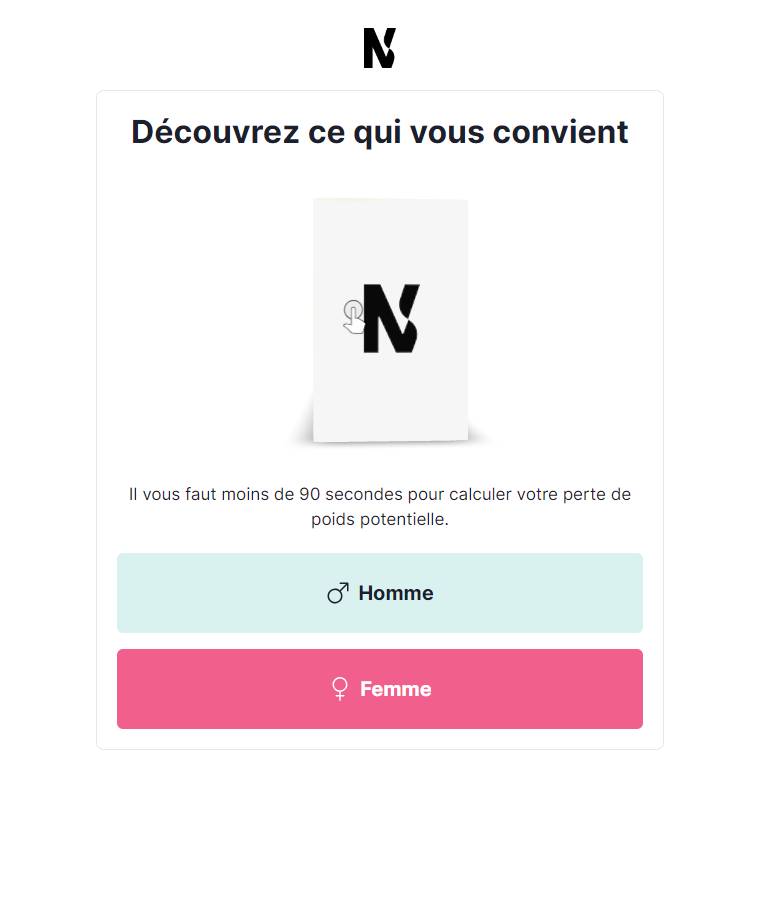Click the heading "Découvrez ce qui vous convient"
Image resolution: width=760 pixels, height=900 pixels.
click(x=380, y=133)
